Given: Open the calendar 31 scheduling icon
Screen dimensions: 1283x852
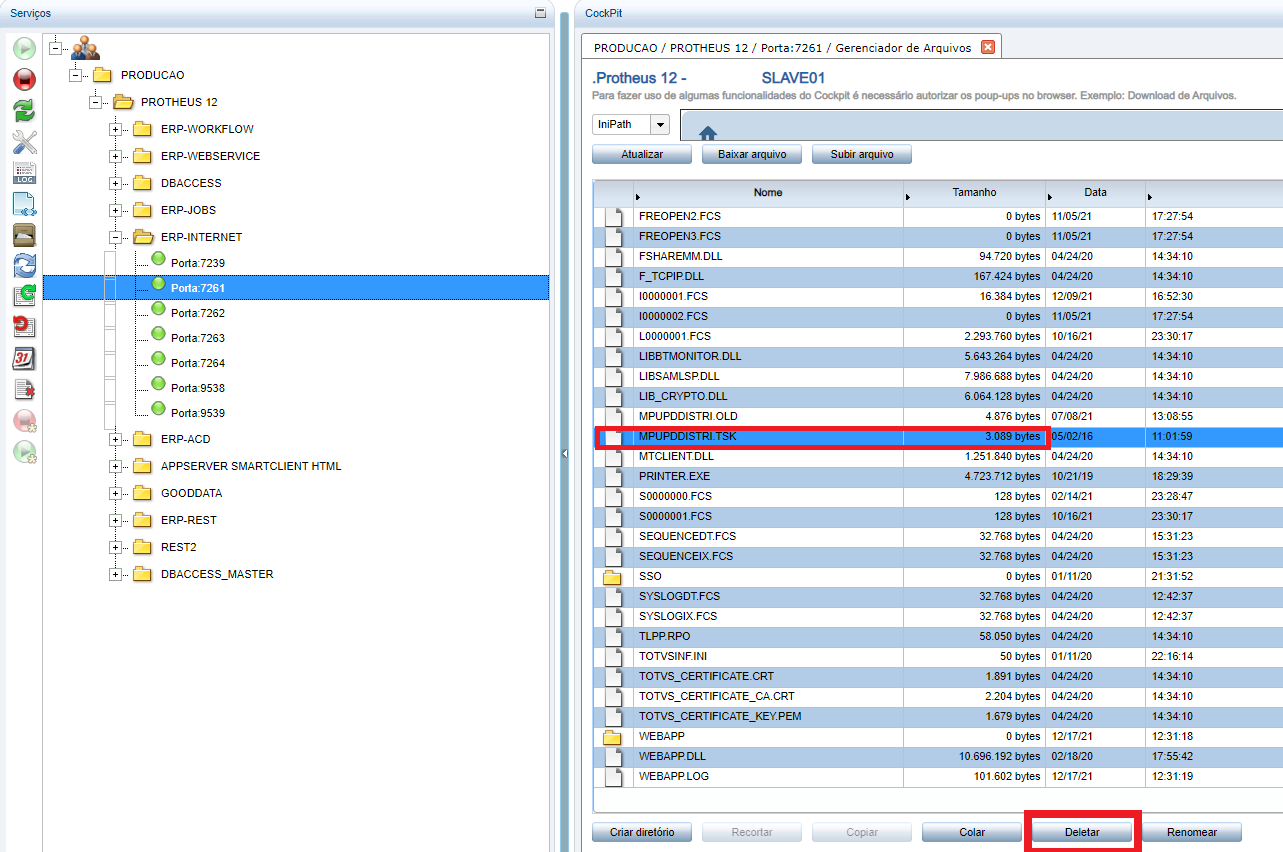Looking at the screenshot, I should tap(24, 358).
